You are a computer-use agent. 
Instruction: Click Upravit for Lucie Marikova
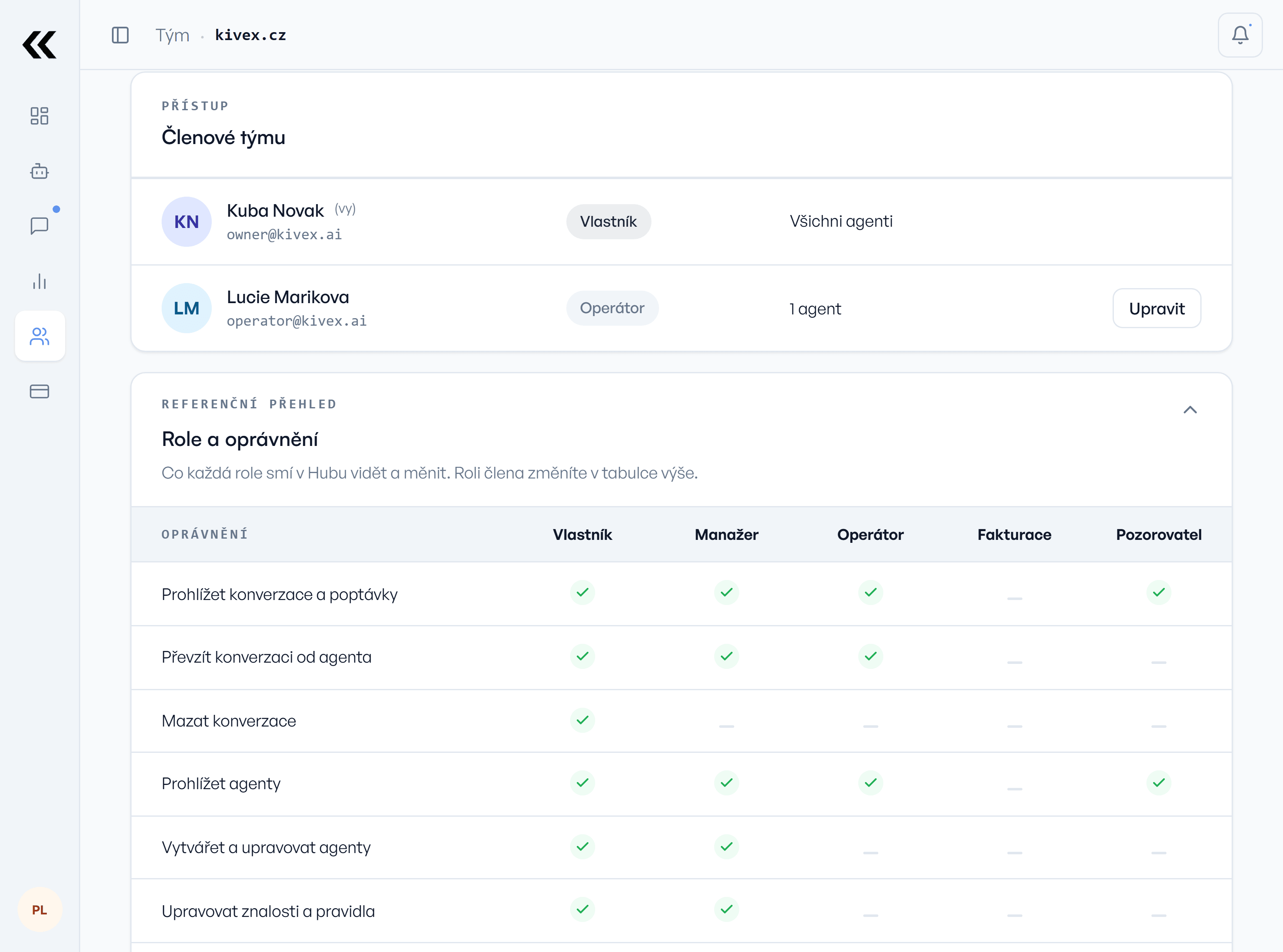tap(1156, 308)
